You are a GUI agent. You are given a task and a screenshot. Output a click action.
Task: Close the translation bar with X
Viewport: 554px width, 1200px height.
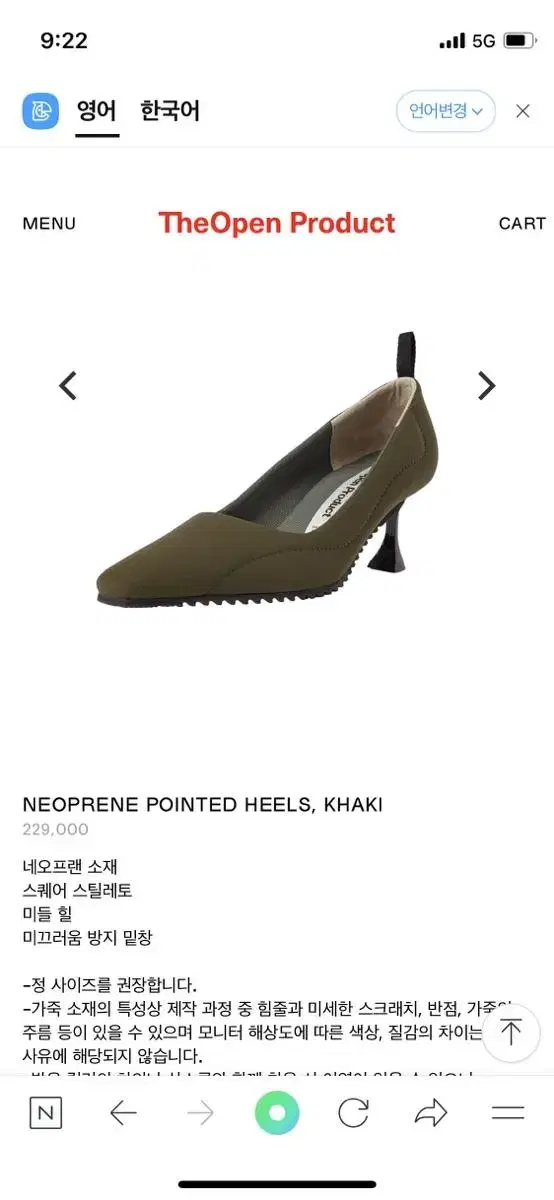click(x=523, y=111)
